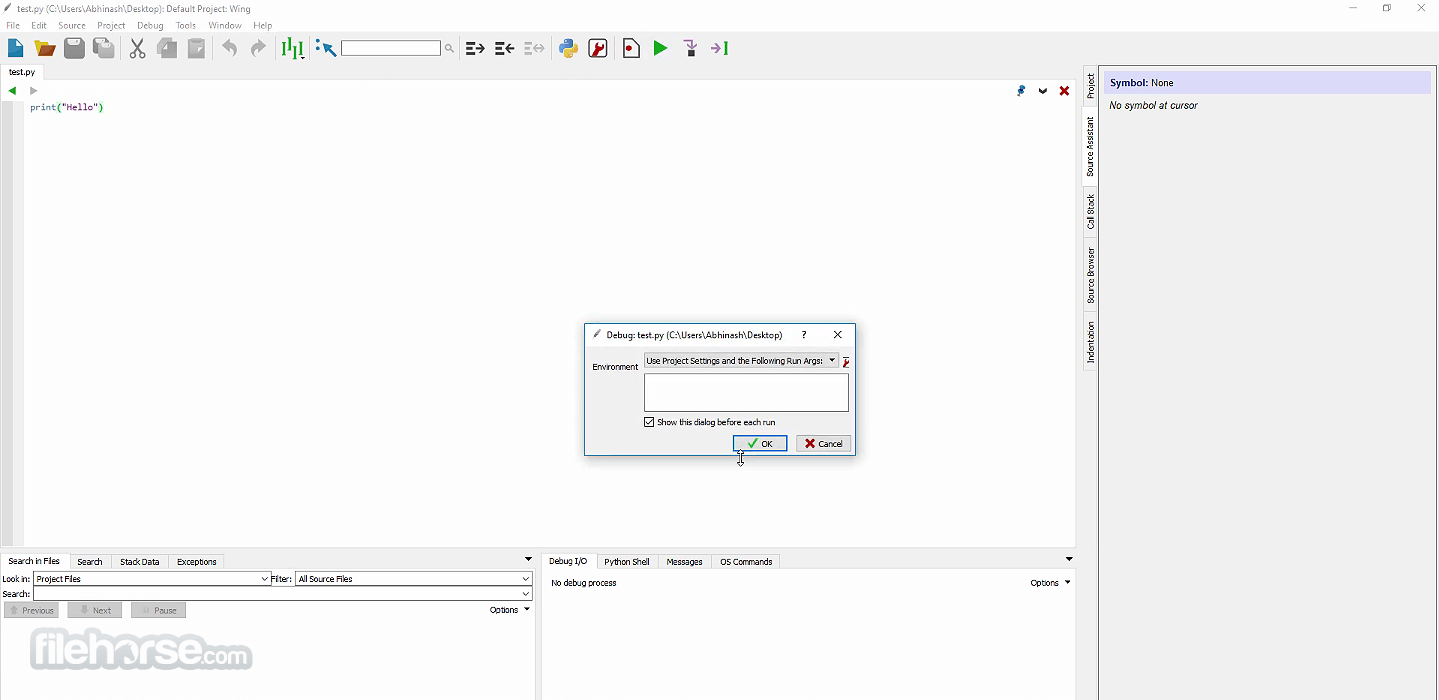Image resolution: width=1439 pixels, height=700 pixels.
Task: Open the Edit menu
Action: click(39, 25)
